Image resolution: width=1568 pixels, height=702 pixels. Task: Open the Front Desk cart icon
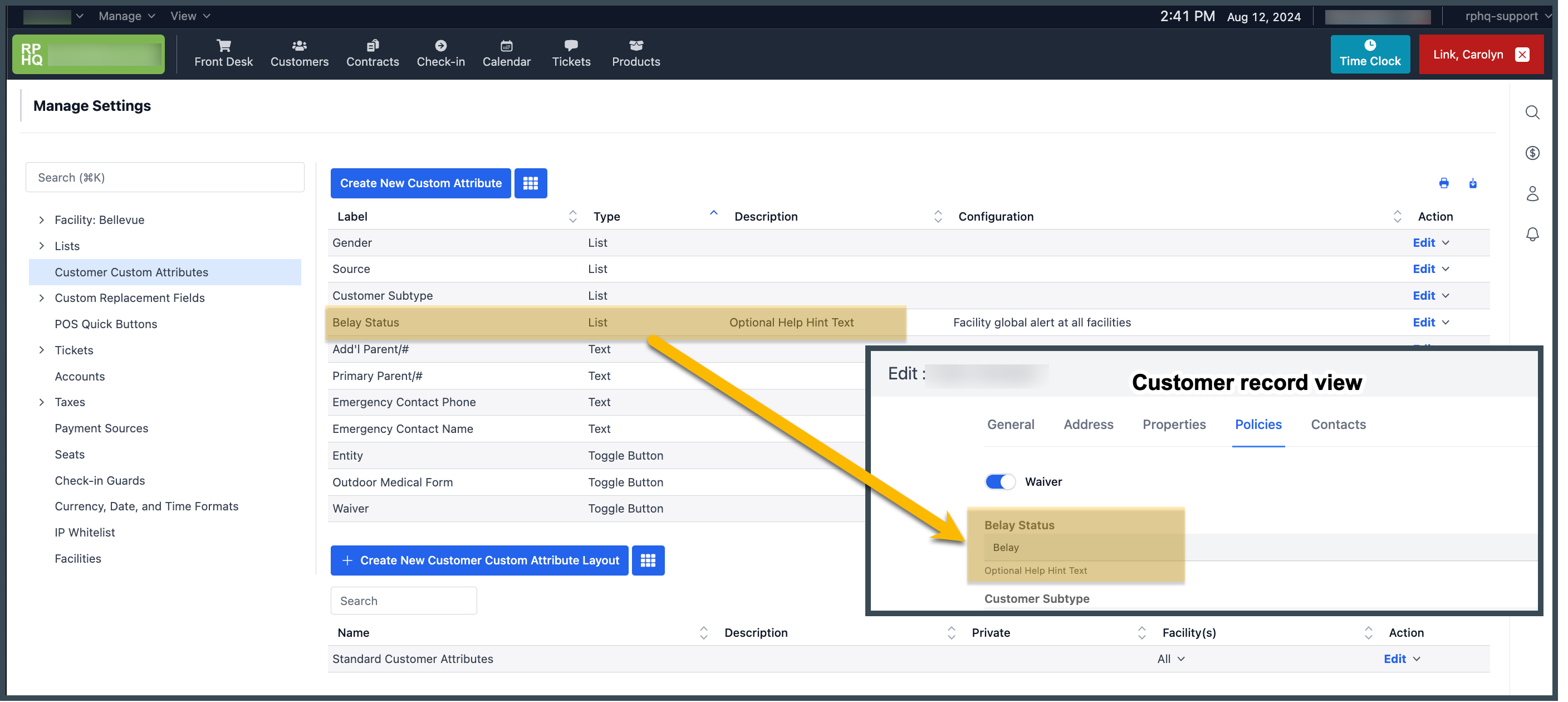(223, 46)
